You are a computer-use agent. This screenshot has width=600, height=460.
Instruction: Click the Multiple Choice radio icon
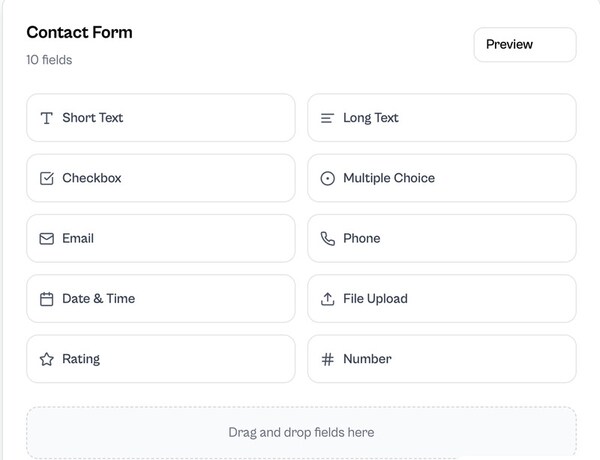pyautogui.click(x=327, y=178)
